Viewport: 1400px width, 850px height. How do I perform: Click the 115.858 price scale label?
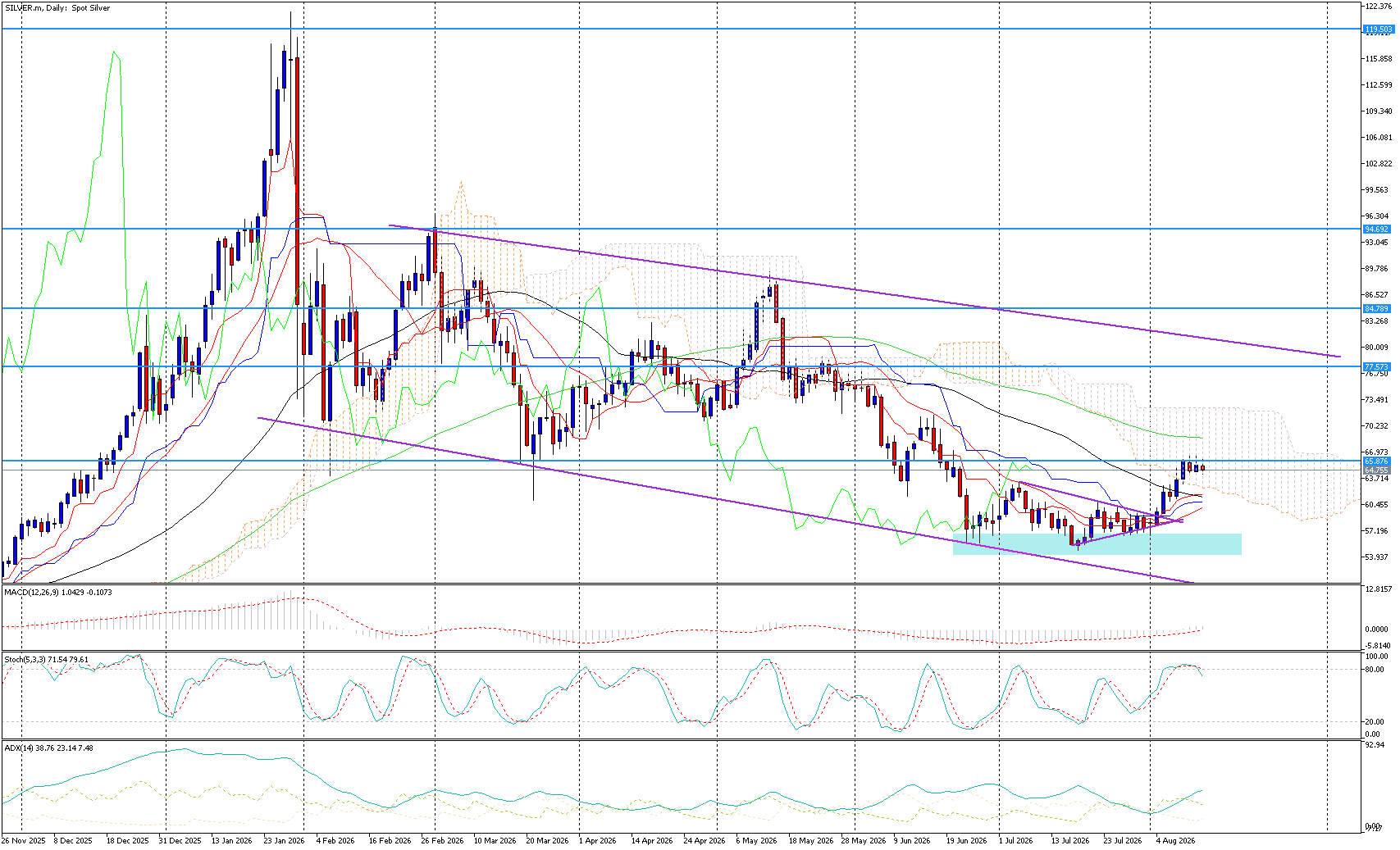pyautogui.click(x=1378, y=59)
